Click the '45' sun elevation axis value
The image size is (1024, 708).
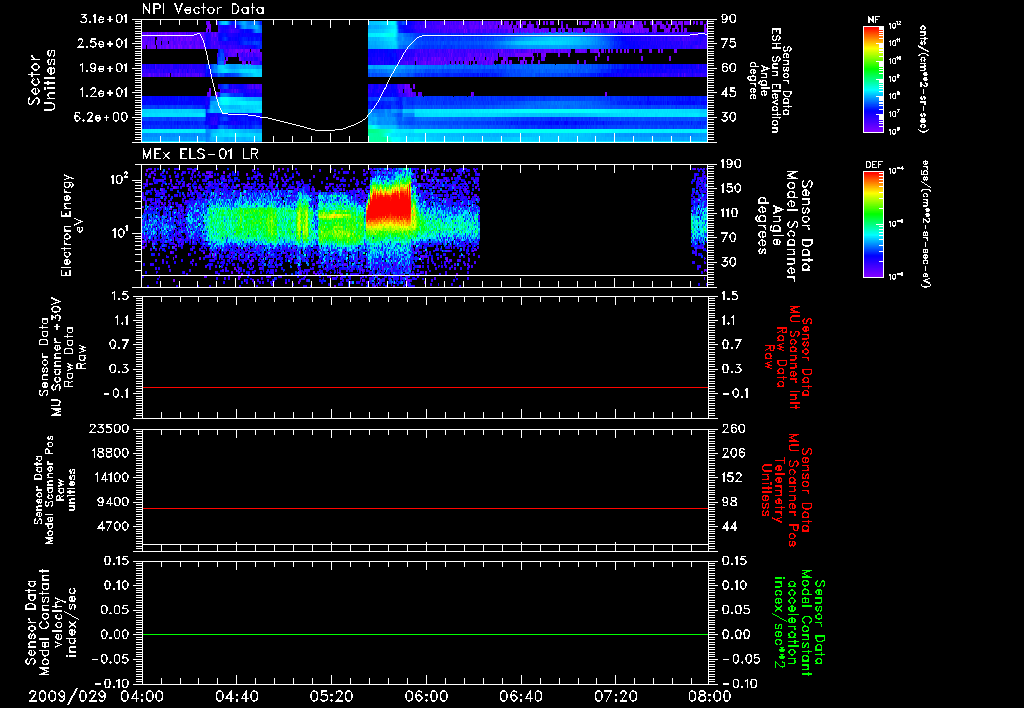(x=729, y=93)
